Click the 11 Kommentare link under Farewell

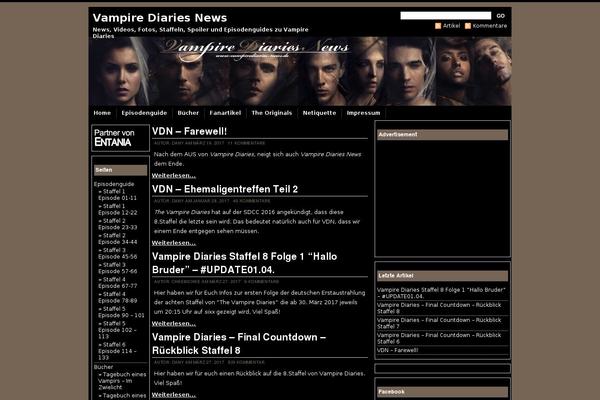click(x=246, y=143)
